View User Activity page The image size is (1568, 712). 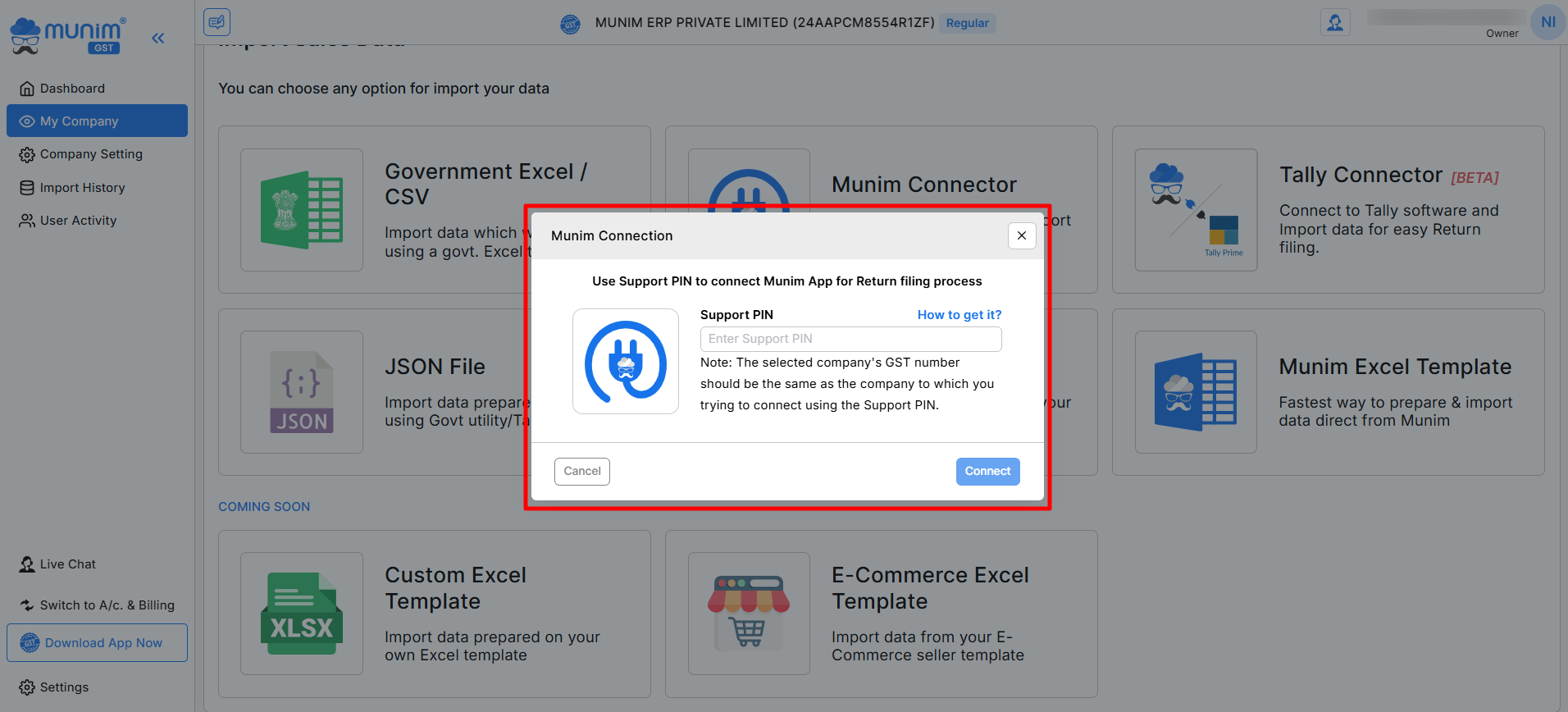(x=78, y=221)
